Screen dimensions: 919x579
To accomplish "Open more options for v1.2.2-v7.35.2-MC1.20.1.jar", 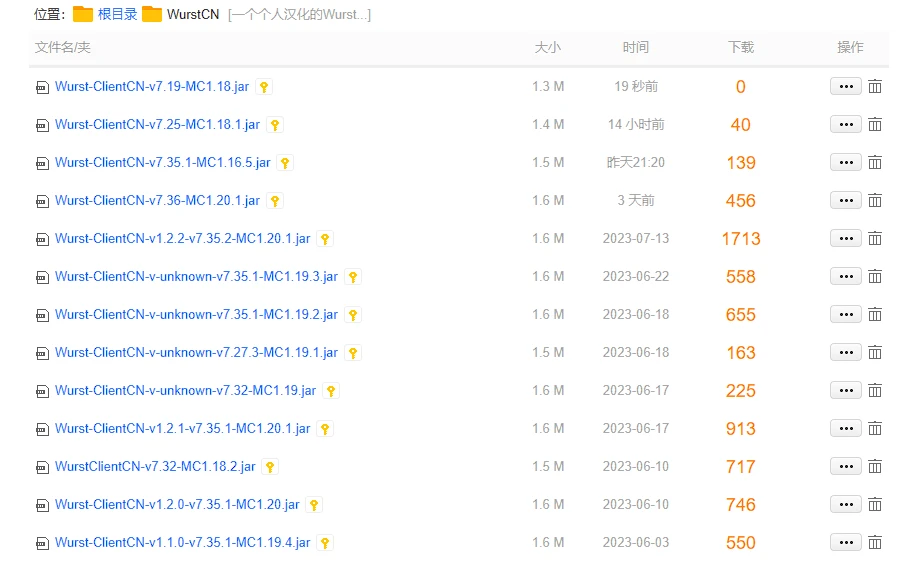I will [846, 239].
